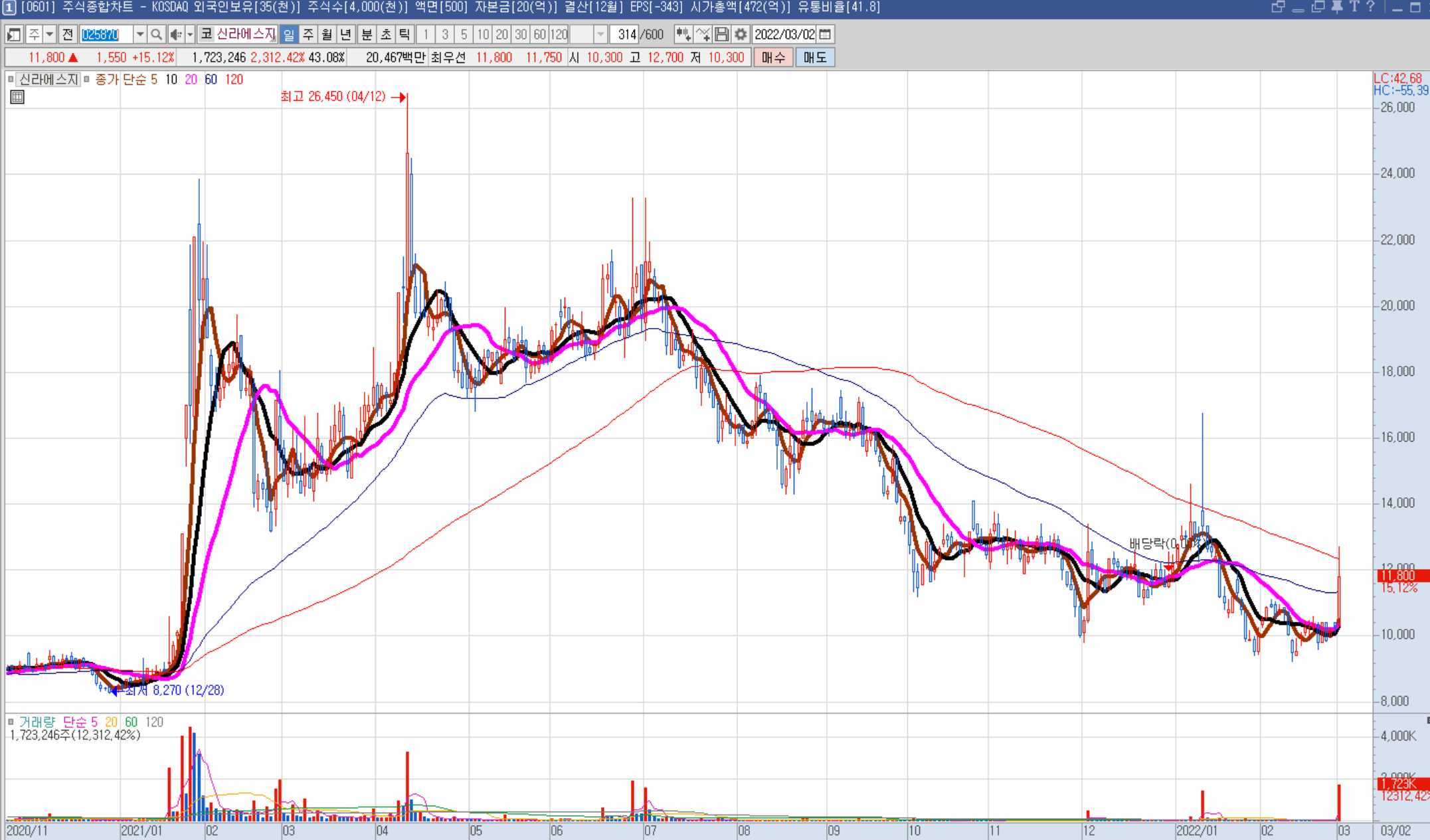Click 거래량 volume legend label
This screenshot has width=1430, height=840.
pyautogui.click(x=37, y=722)
